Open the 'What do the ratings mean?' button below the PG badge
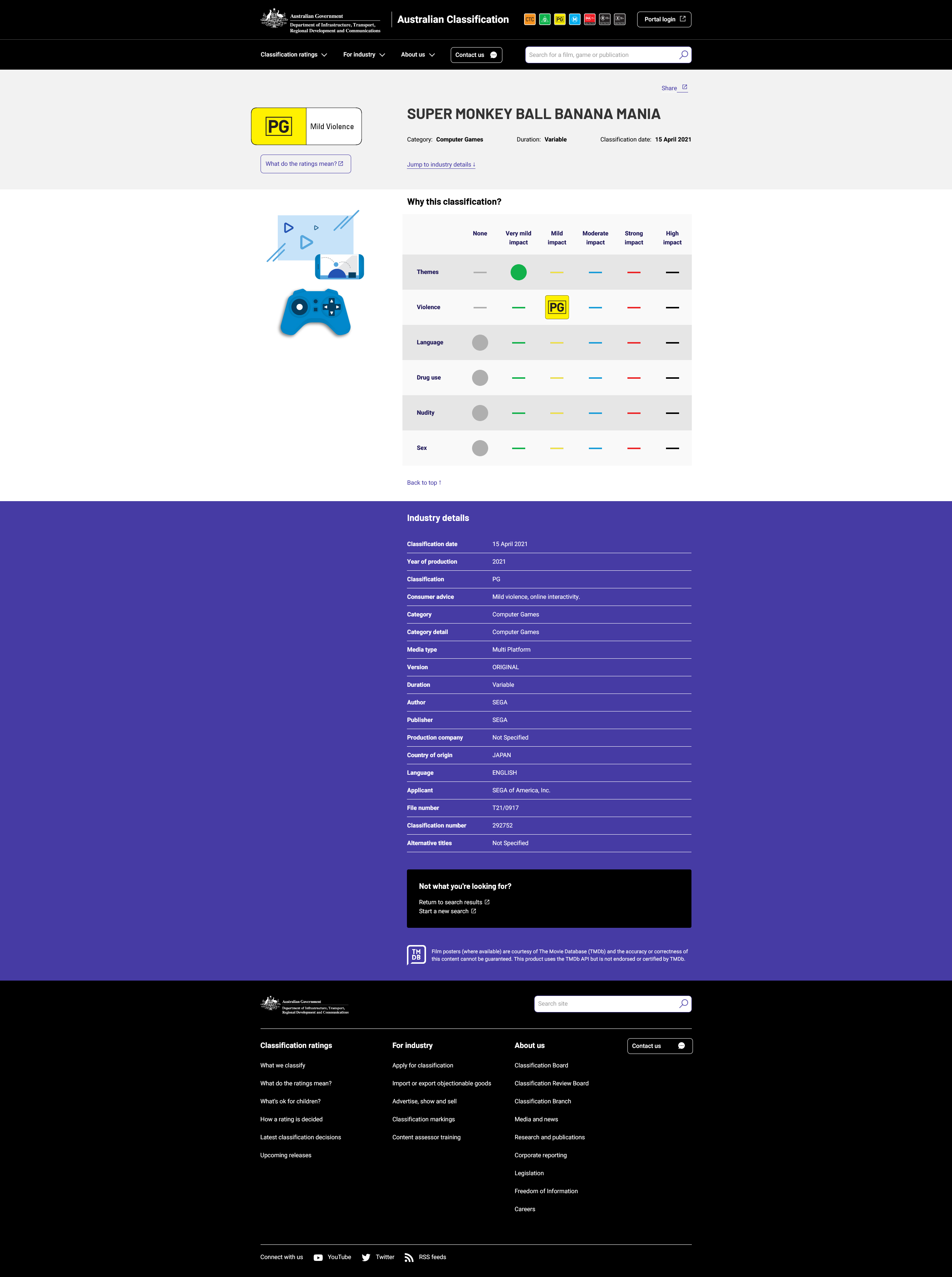Screen dimensions: 952x1277 pos(305,164)
